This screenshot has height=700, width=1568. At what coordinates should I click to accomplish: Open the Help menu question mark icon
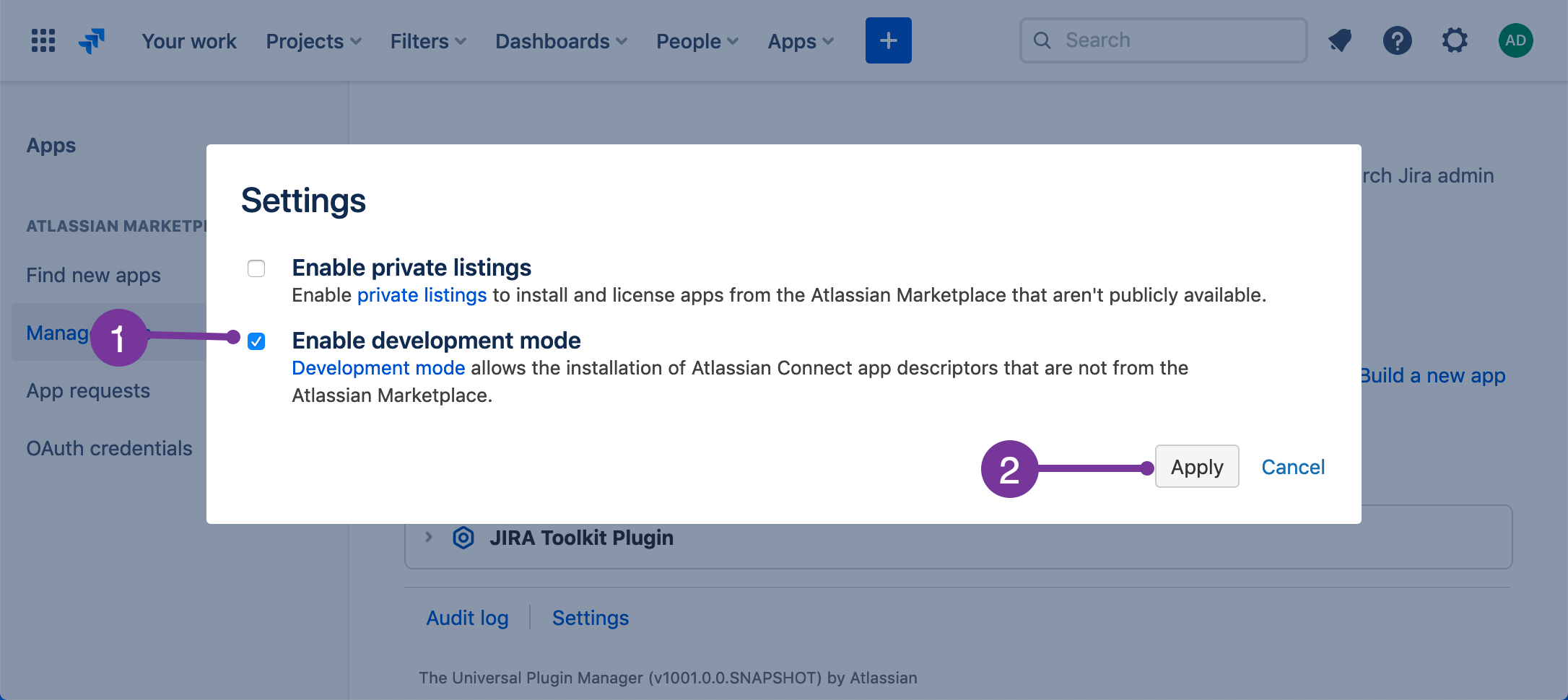(x=1398, y=41)
